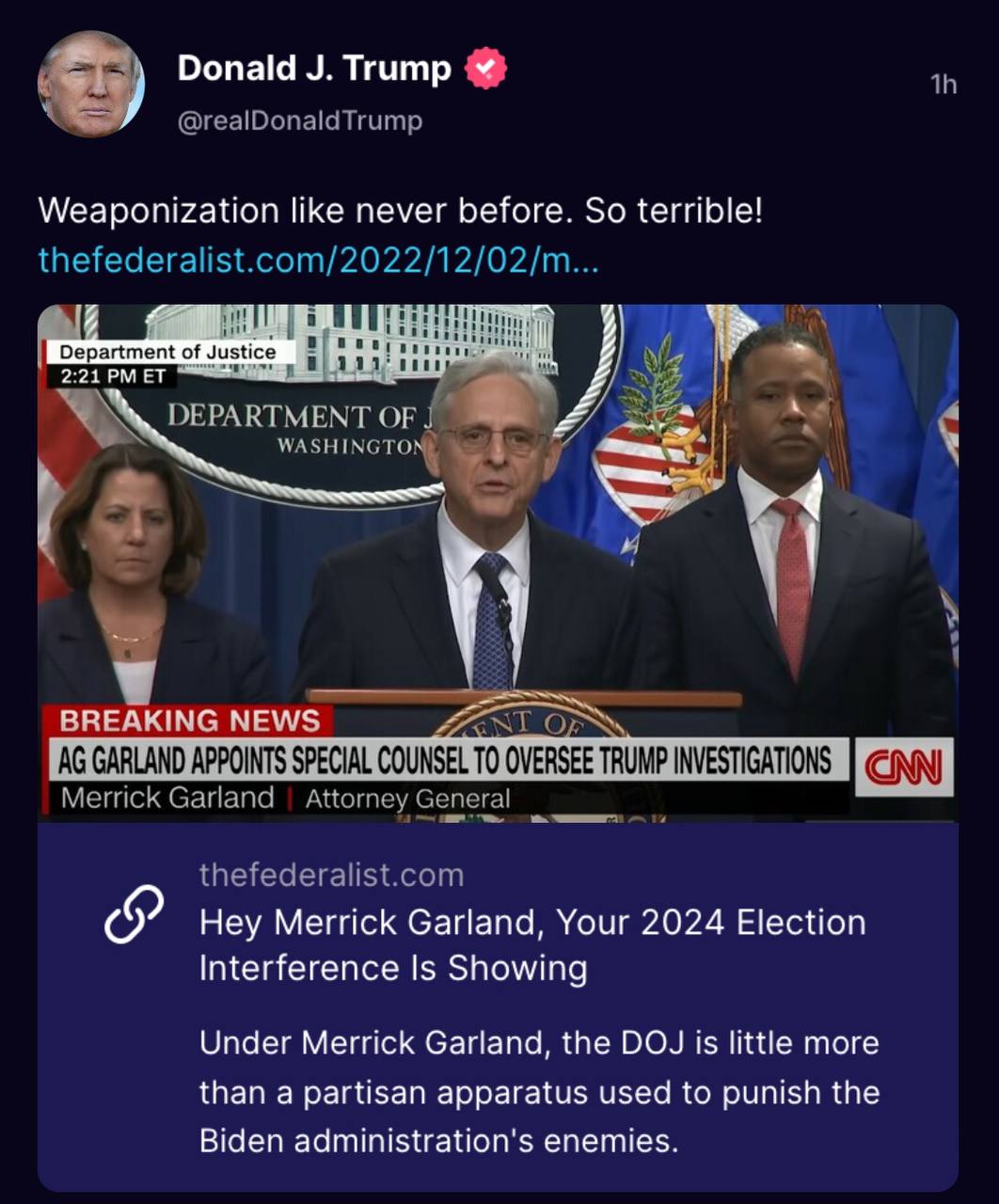Click the pink verified badge icon
The height and width of the screenshot is (1204, 999).
click(485, 68)
